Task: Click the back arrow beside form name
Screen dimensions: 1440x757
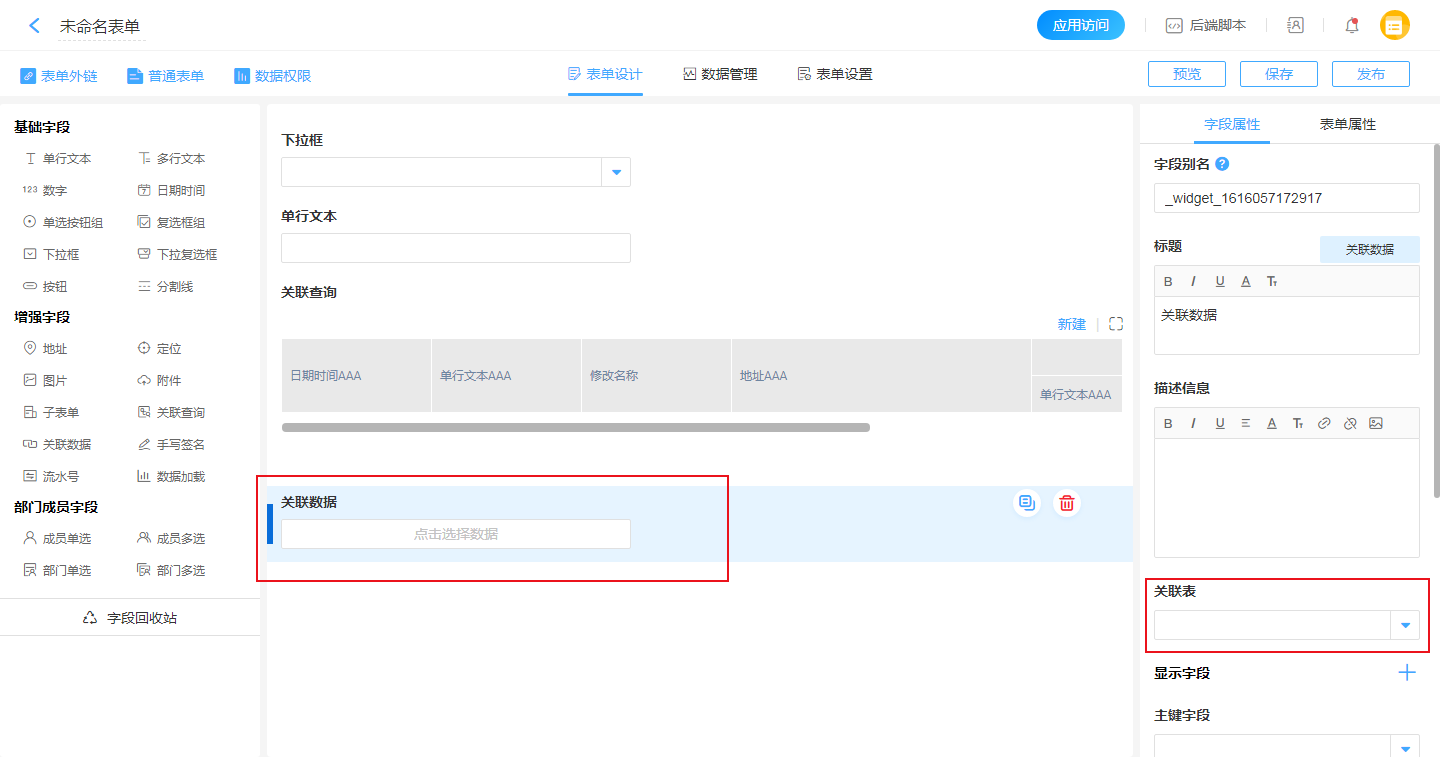Action: click(x=34, y=26)
